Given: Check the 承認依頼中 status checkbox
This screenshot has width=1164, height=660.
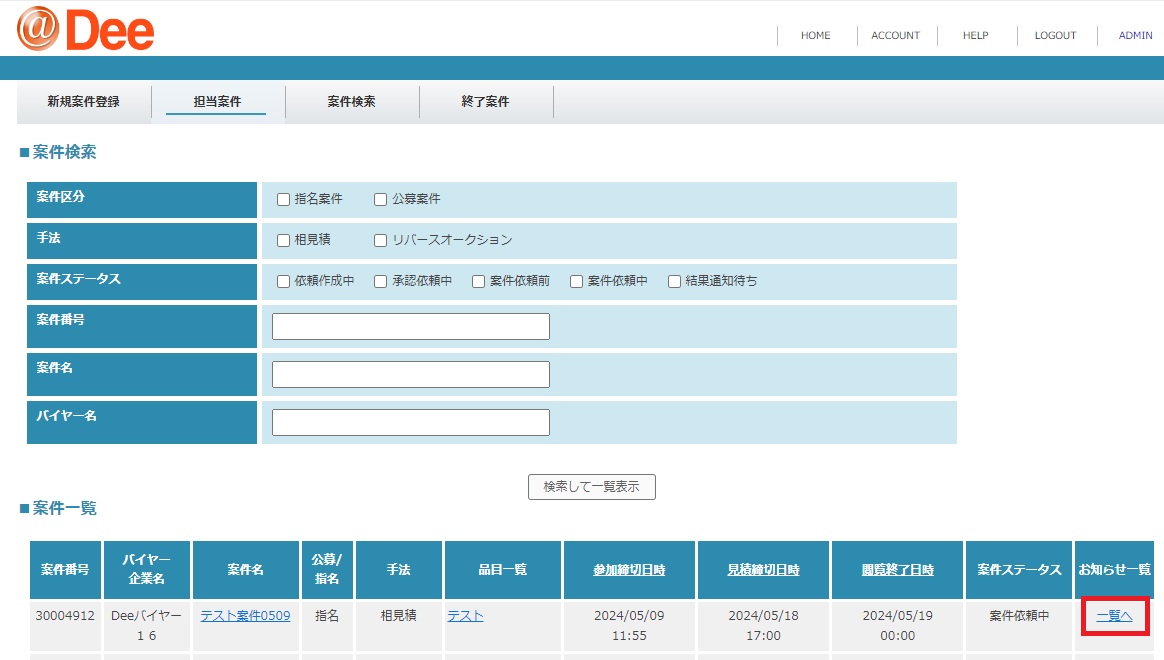Looking at the screenshot, I should [380, 281].
